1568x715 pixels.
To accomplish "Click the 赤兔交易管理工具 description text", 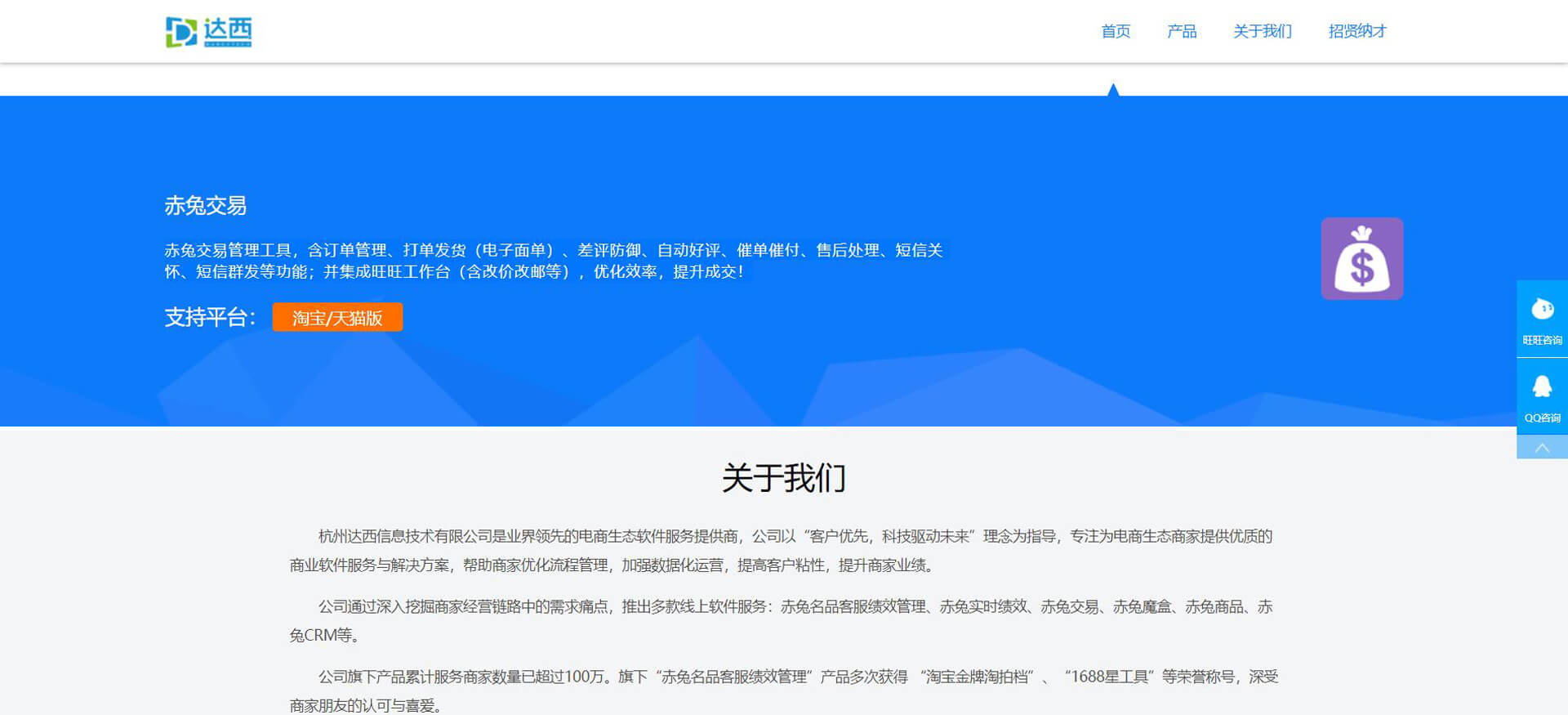I will (553, 261).
